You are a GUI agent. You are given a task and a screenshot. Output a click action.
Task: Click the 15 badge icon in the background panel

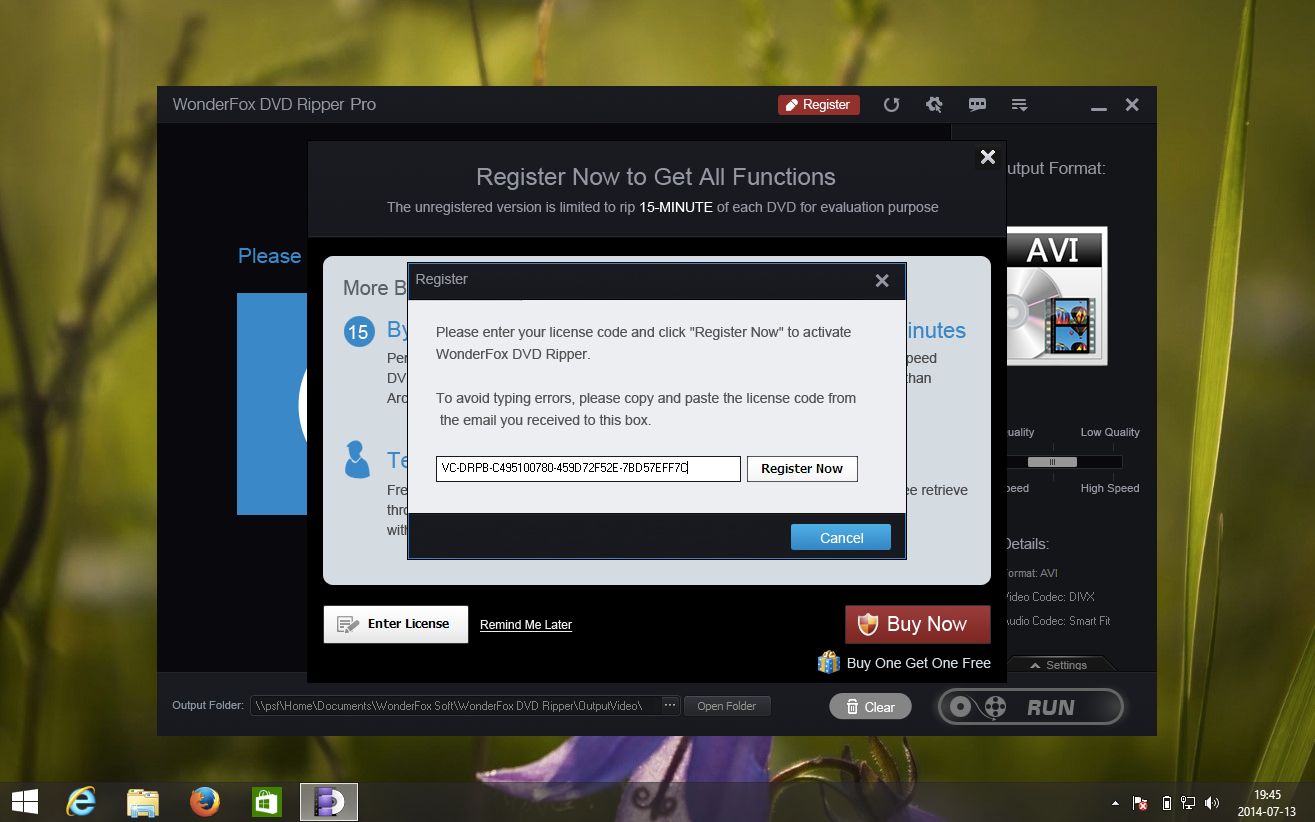(x=359, y=332)
